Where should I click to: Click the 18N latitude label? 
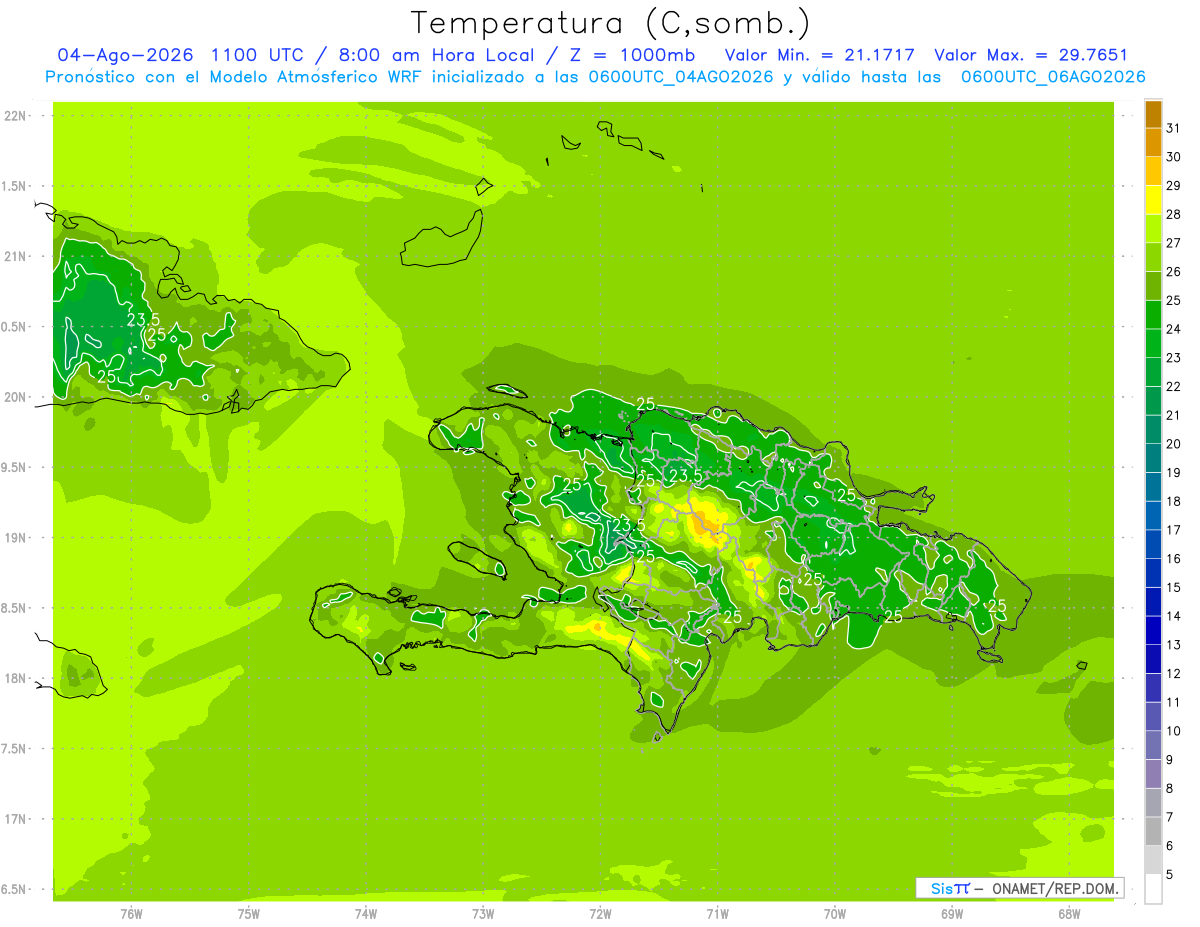(16, 678)
